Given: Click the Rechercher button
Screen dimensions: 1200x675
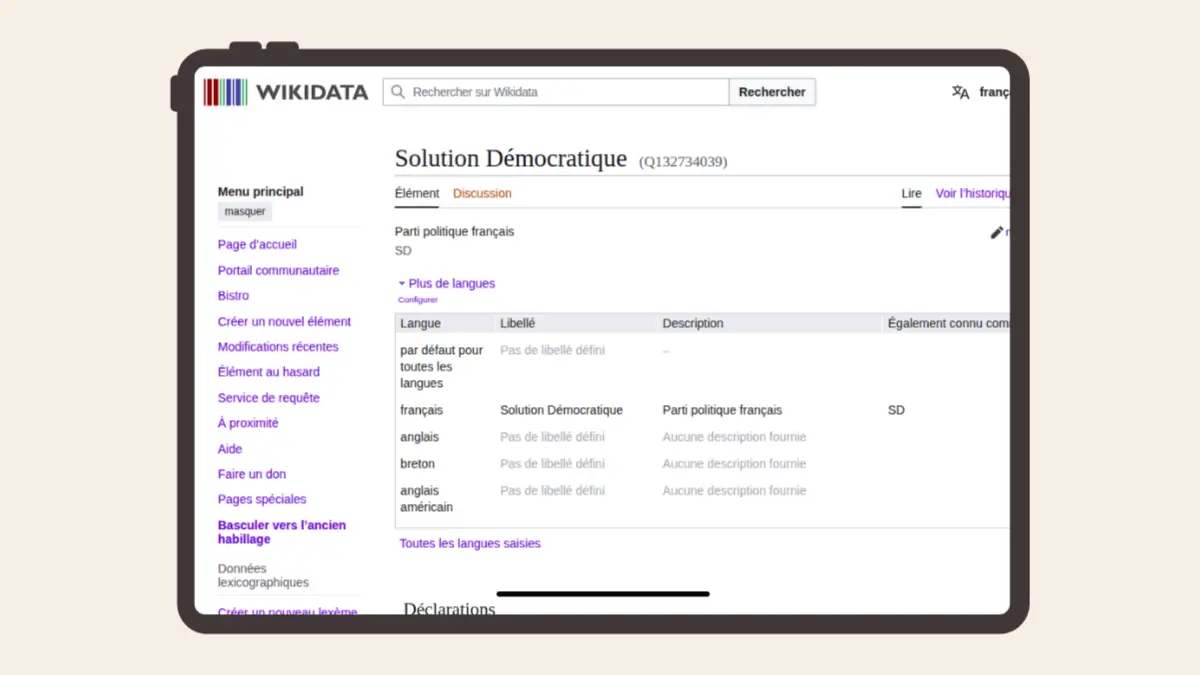Looking at the screenshot, I should click(x=772, y=92).
